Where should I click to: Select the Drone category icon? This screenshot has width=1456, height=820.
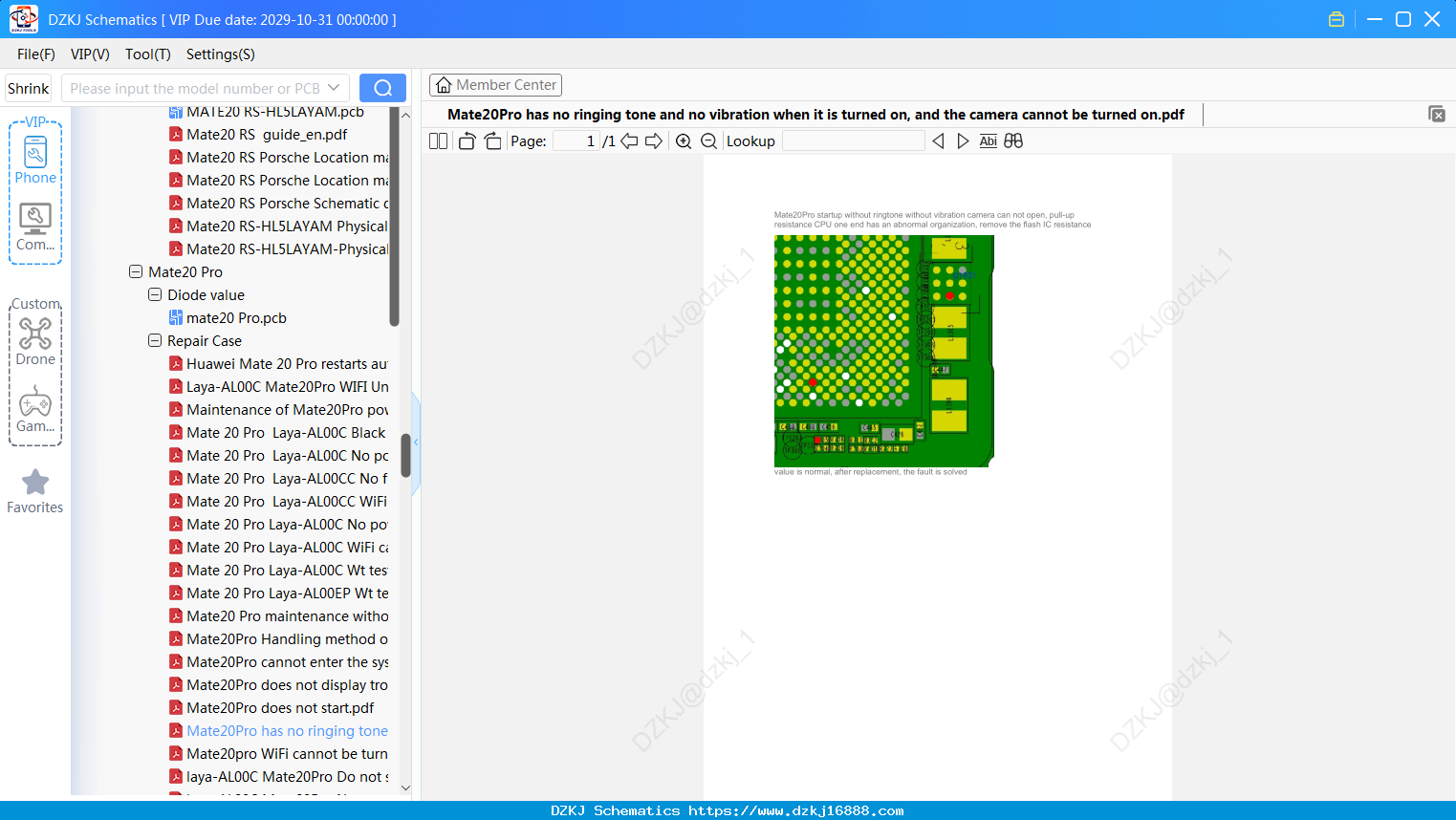[x=35, y=342]
